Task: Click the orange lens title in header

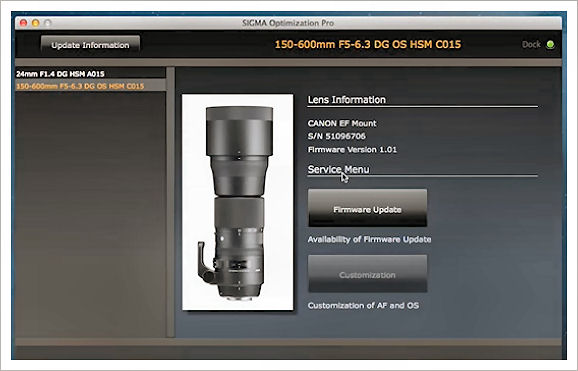Action: click(368, 45)
